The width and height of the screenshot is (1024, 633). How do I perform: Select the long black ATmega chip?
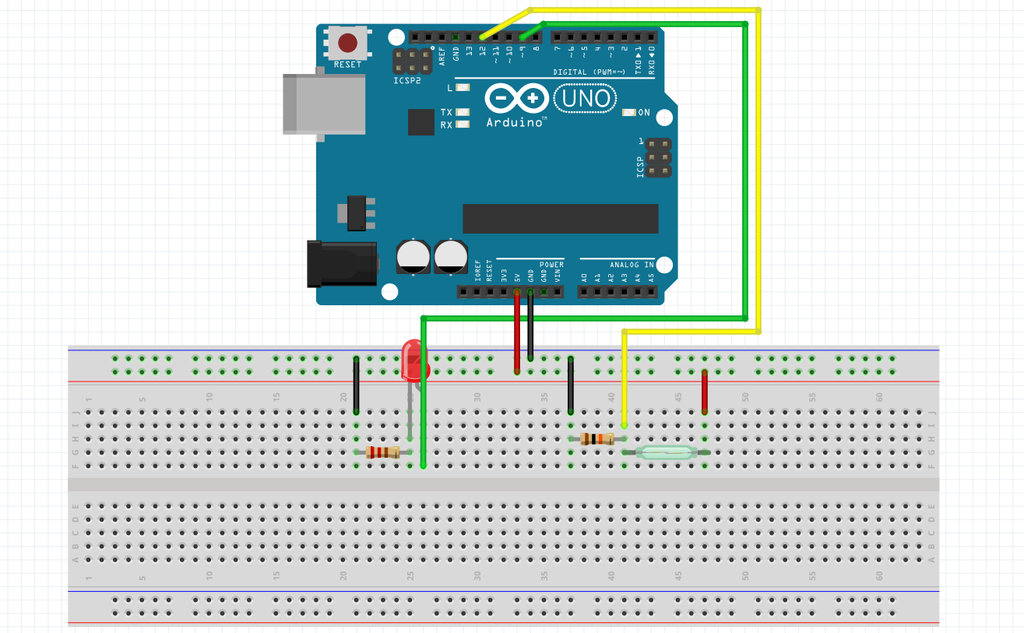click(x=560, y=218)
